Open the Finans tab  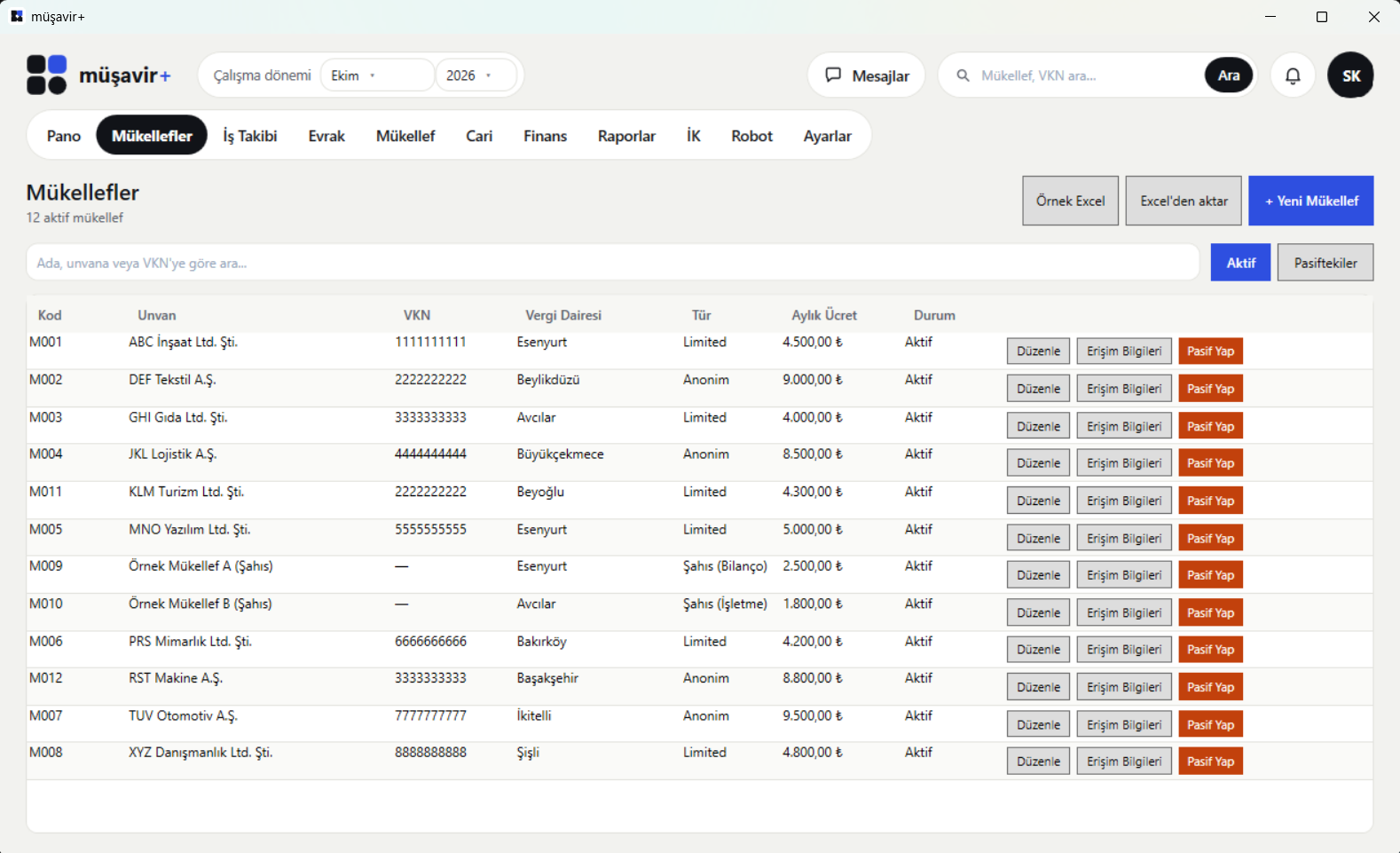[x=545, y=136]
